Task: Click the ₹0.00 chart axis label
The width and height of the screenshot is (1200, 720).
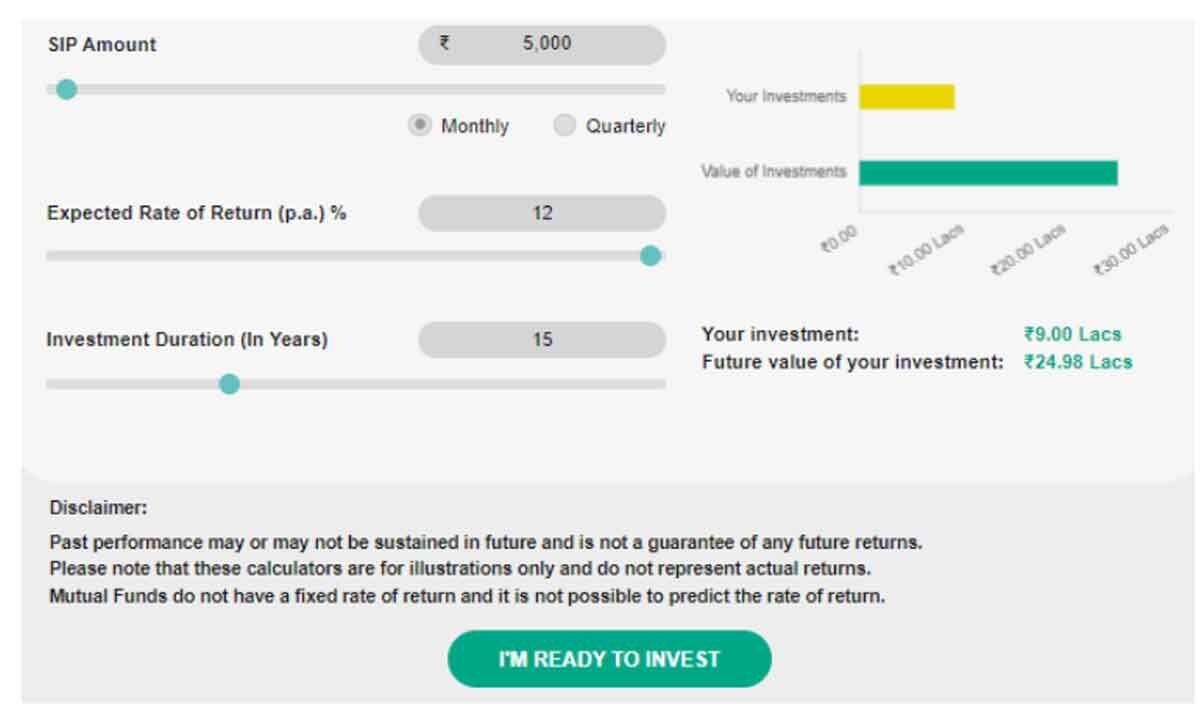Action: tap(837, 237)
